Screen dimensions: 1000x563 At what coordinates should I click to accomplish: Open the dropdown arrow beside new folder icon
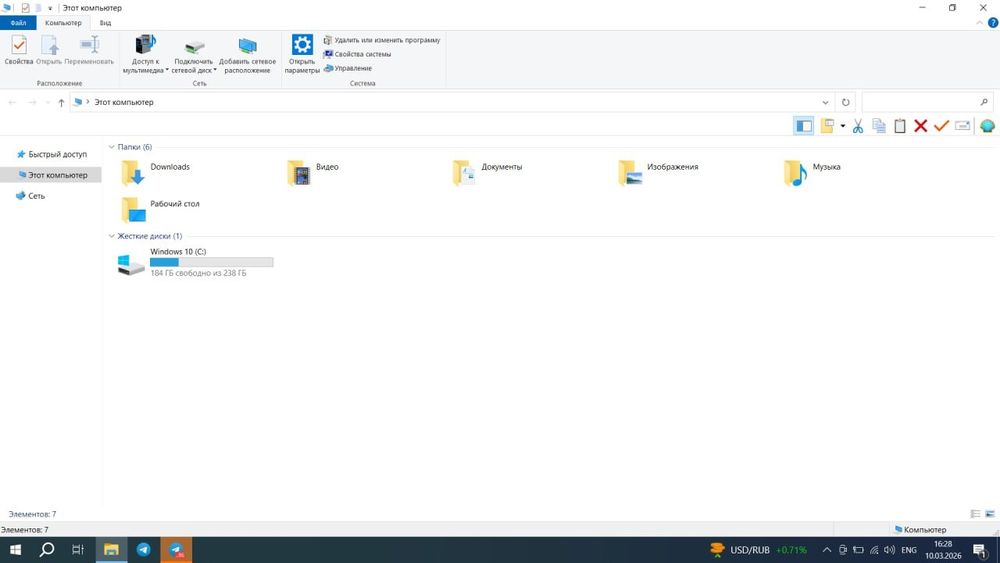pyautogui.click(x=842, y=126)
